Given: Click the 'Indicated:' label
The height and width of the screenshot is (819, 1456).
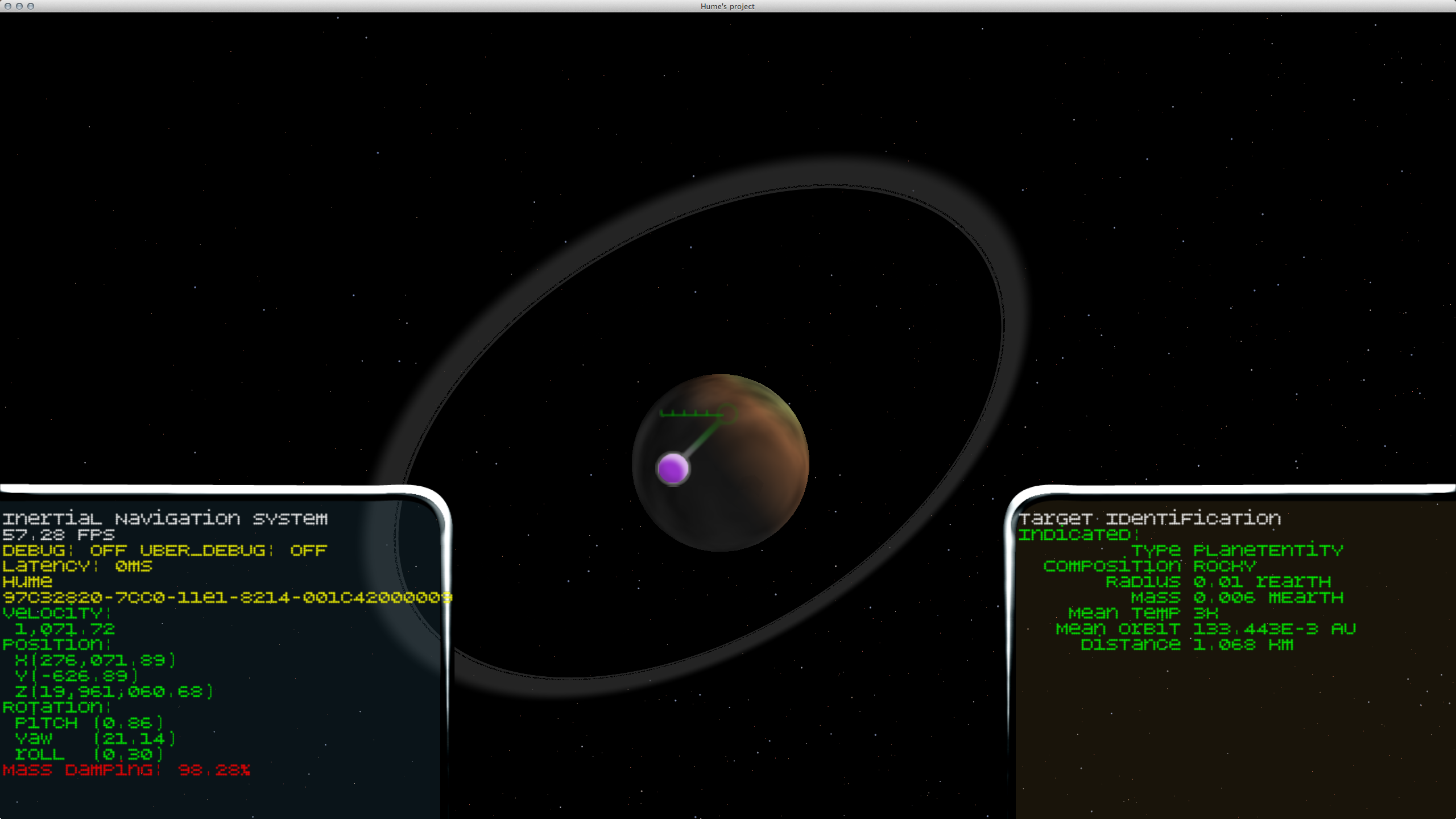Looking at the screenshot, I should (1078, 535).
